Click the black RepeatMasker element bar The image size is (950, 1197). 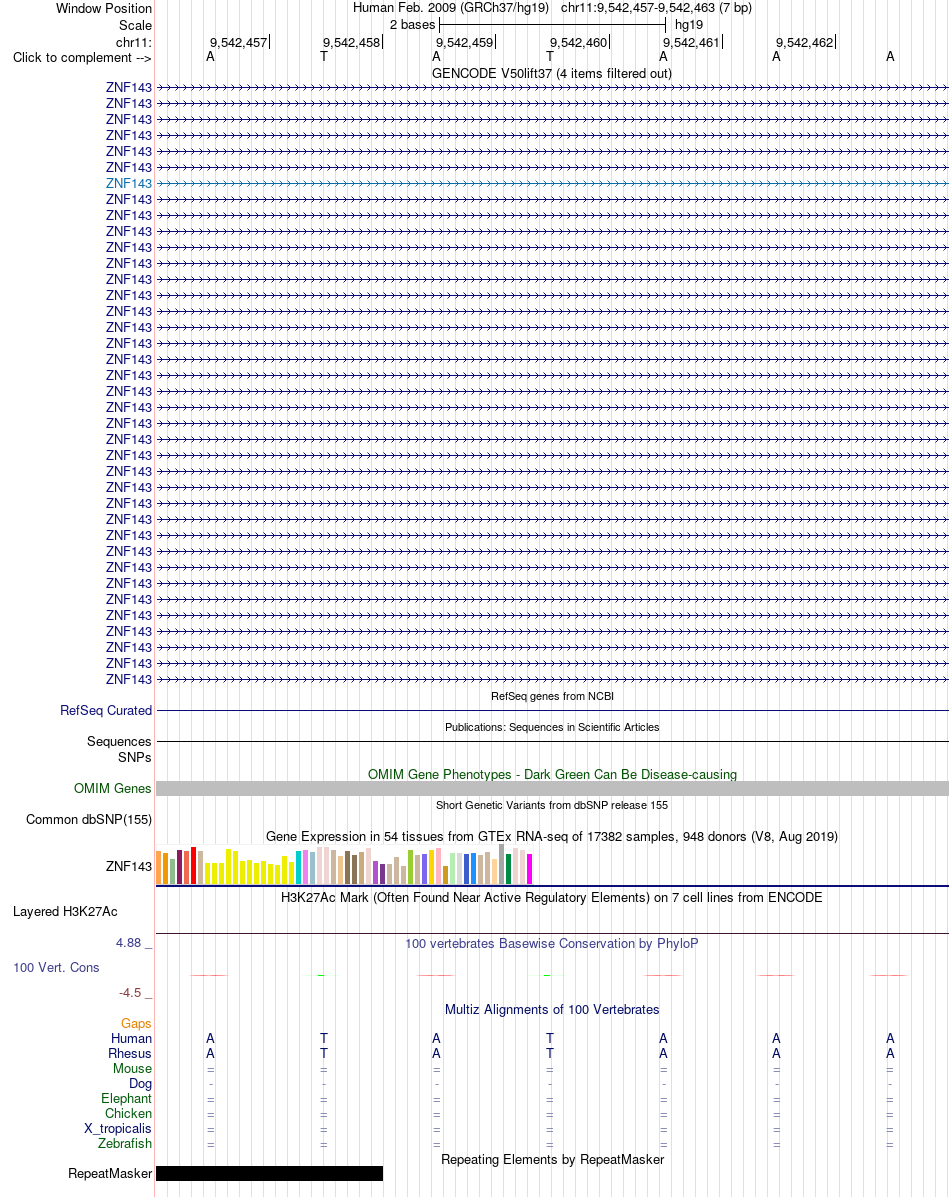click(270, 1173)
